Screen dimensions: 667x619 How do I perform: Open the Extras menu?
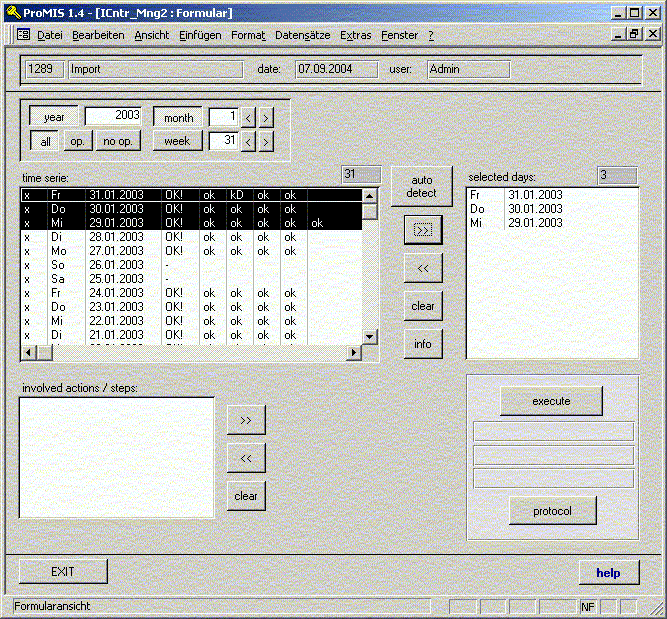pos(355,35)
